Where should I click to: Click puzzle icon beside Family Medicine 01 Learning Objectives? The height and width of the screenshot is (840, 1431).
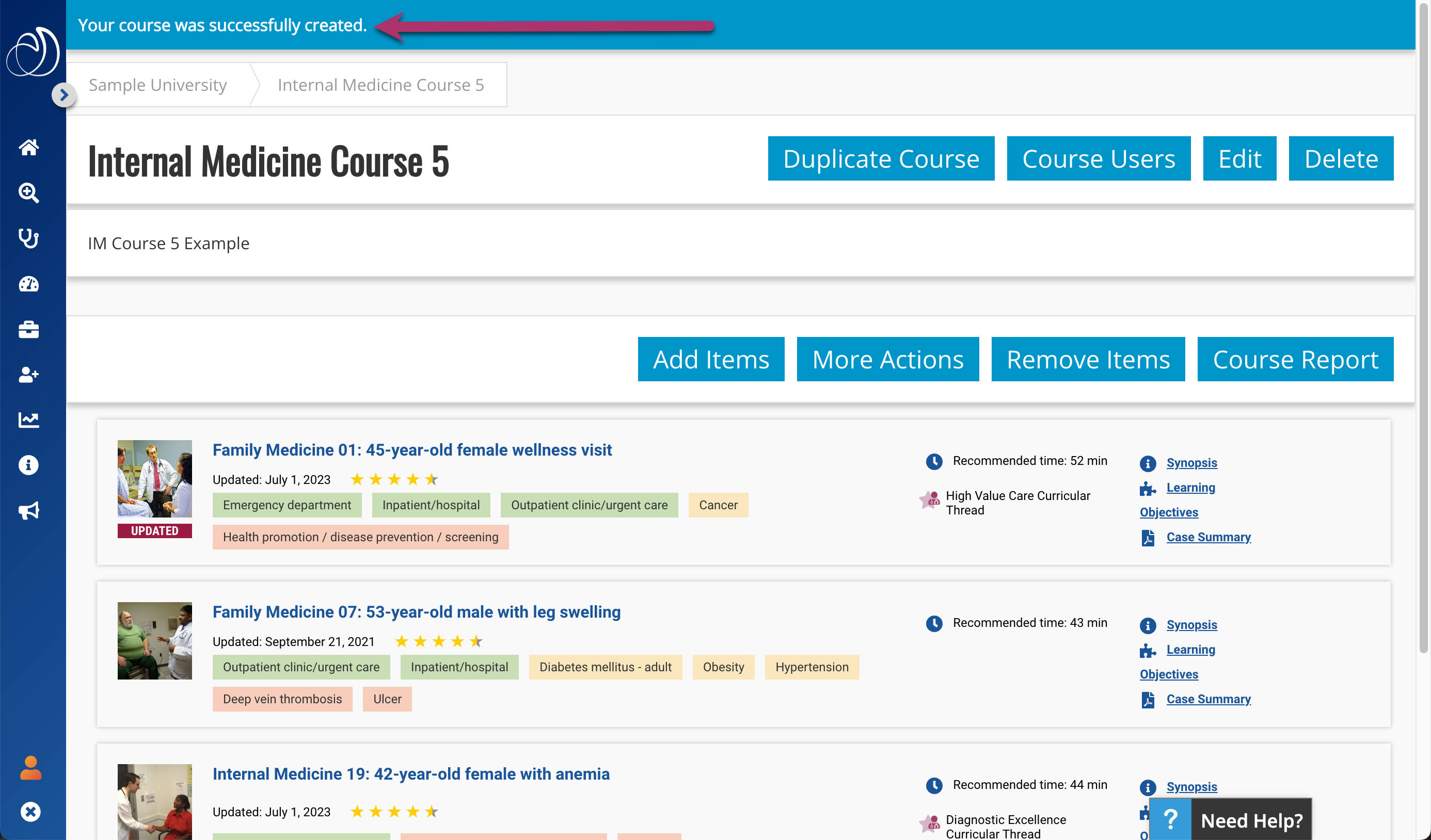click(x=1148, y=489)
